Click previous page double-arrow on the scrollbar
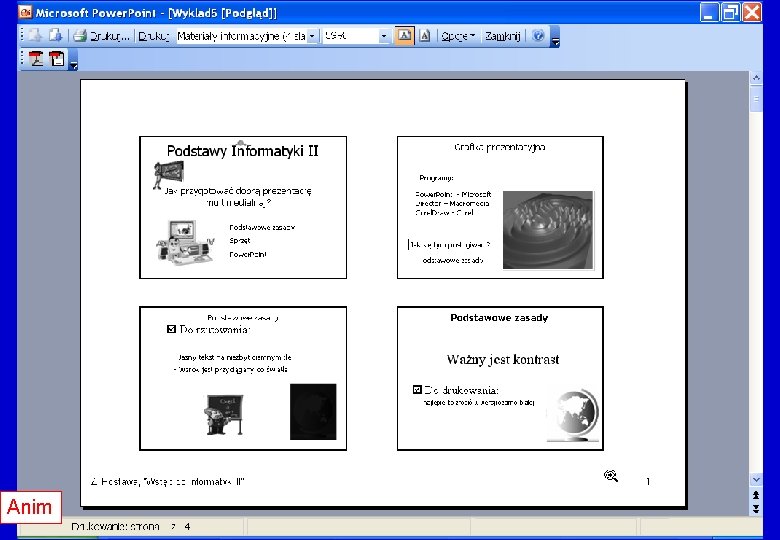 point(756,495)
